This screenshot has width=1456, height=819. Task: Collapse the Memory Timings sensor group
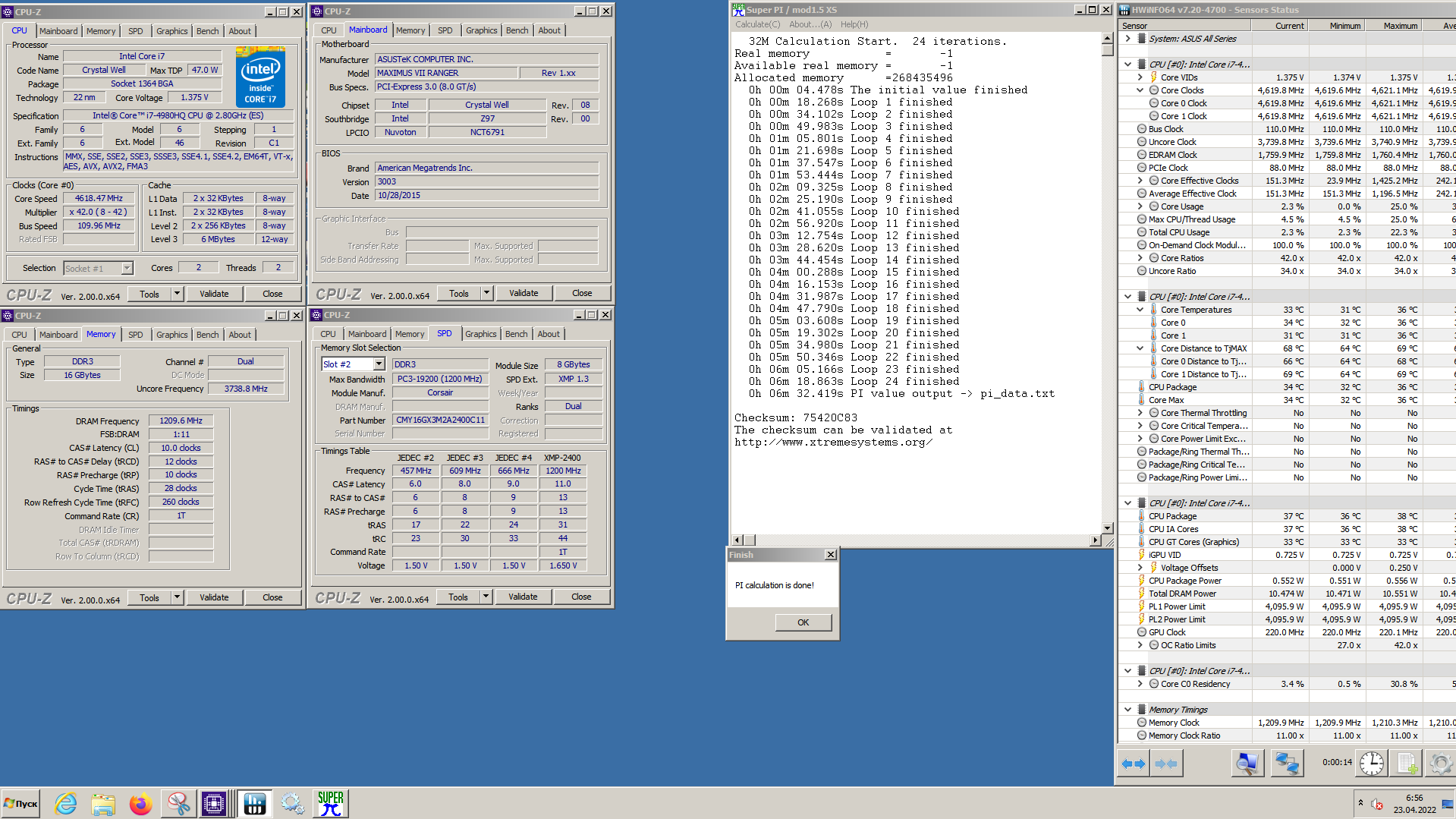tap(1127, 710)
